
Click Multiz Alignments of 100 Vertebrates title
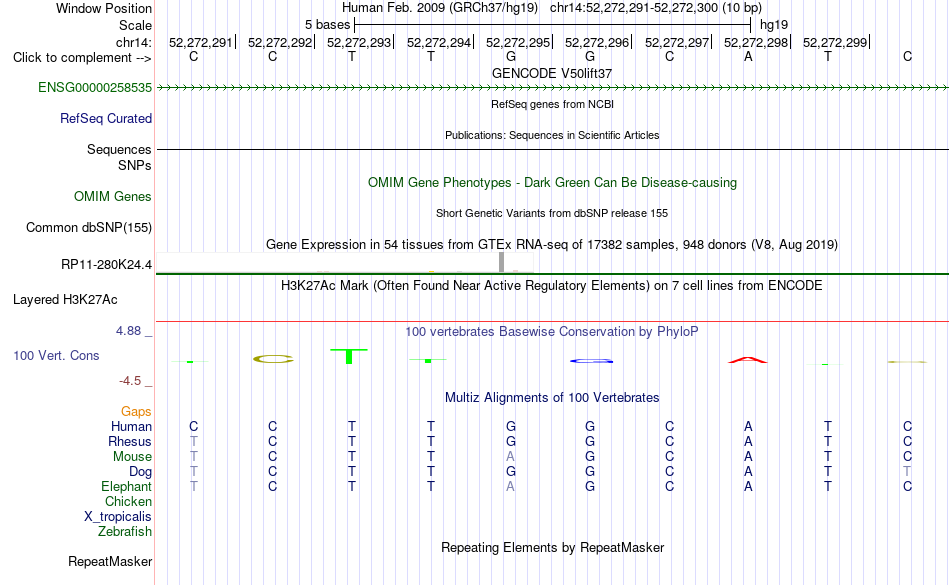coord(552,397)
